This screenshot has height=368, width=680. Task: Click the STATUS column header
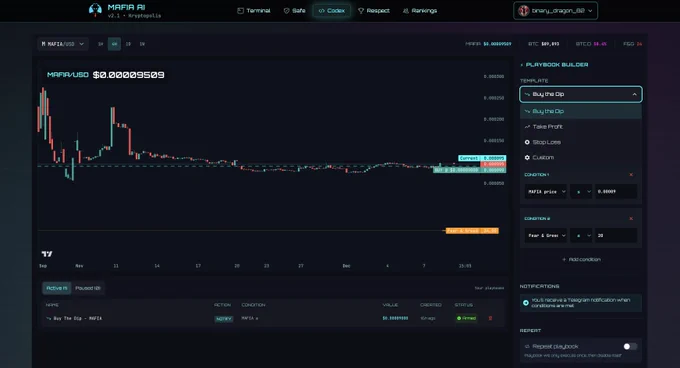pyautogui.click(x=464, y=305)
